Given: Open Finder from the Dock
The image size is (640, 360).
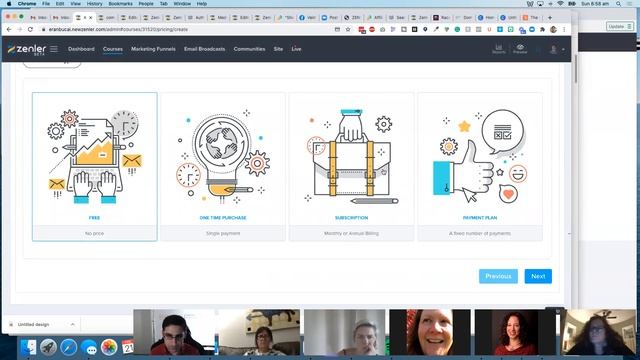Looking at the screenshot, I should point(28,347).
